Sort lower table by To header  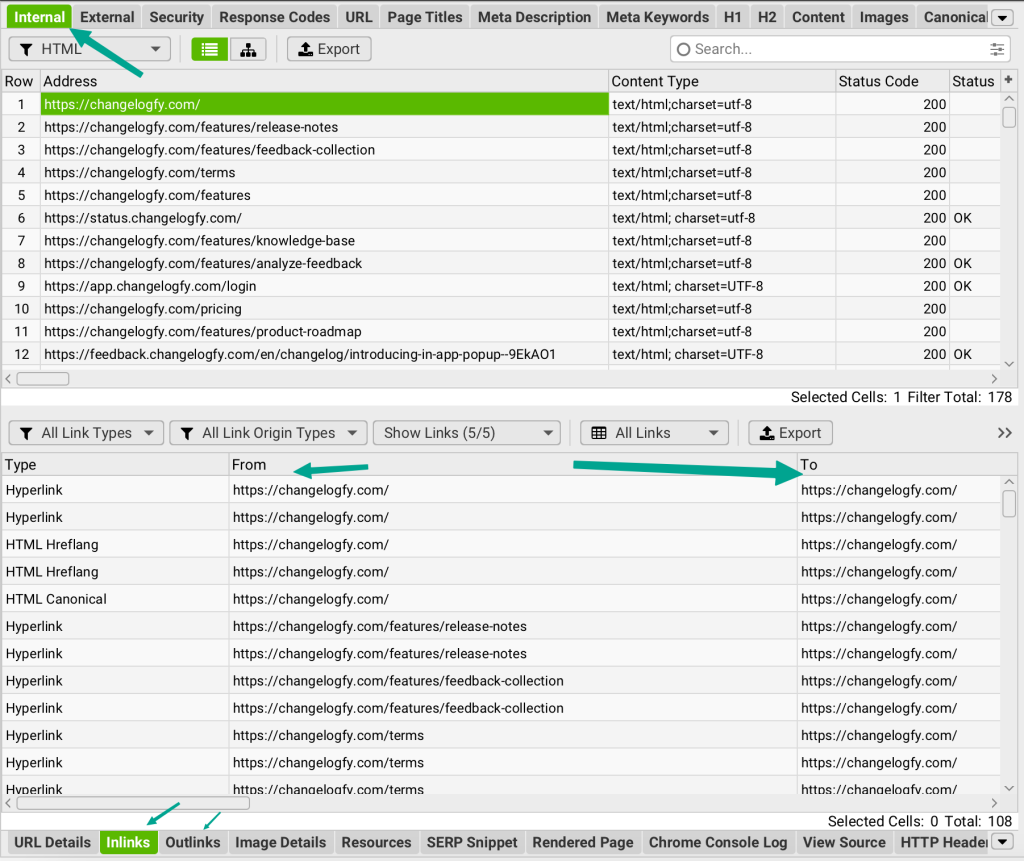click(x=899, y=464)
